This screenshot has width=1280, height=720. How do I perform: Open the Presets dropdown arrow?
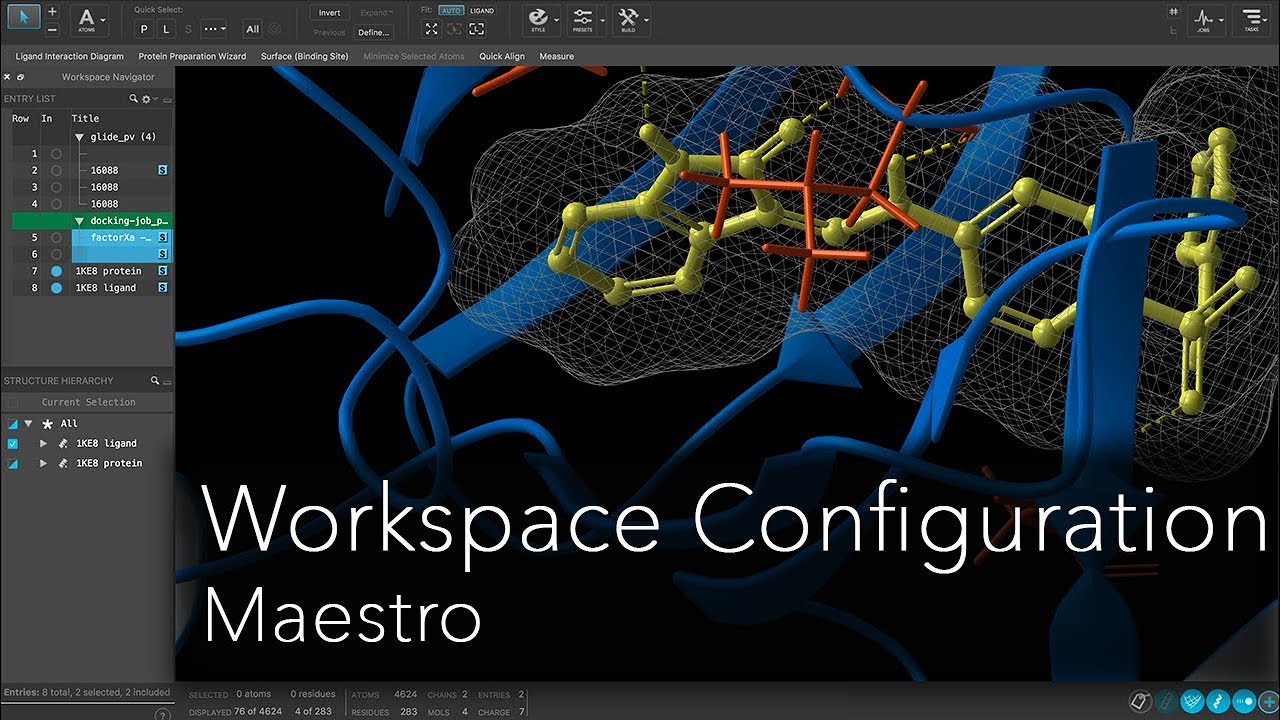[602, 19]
